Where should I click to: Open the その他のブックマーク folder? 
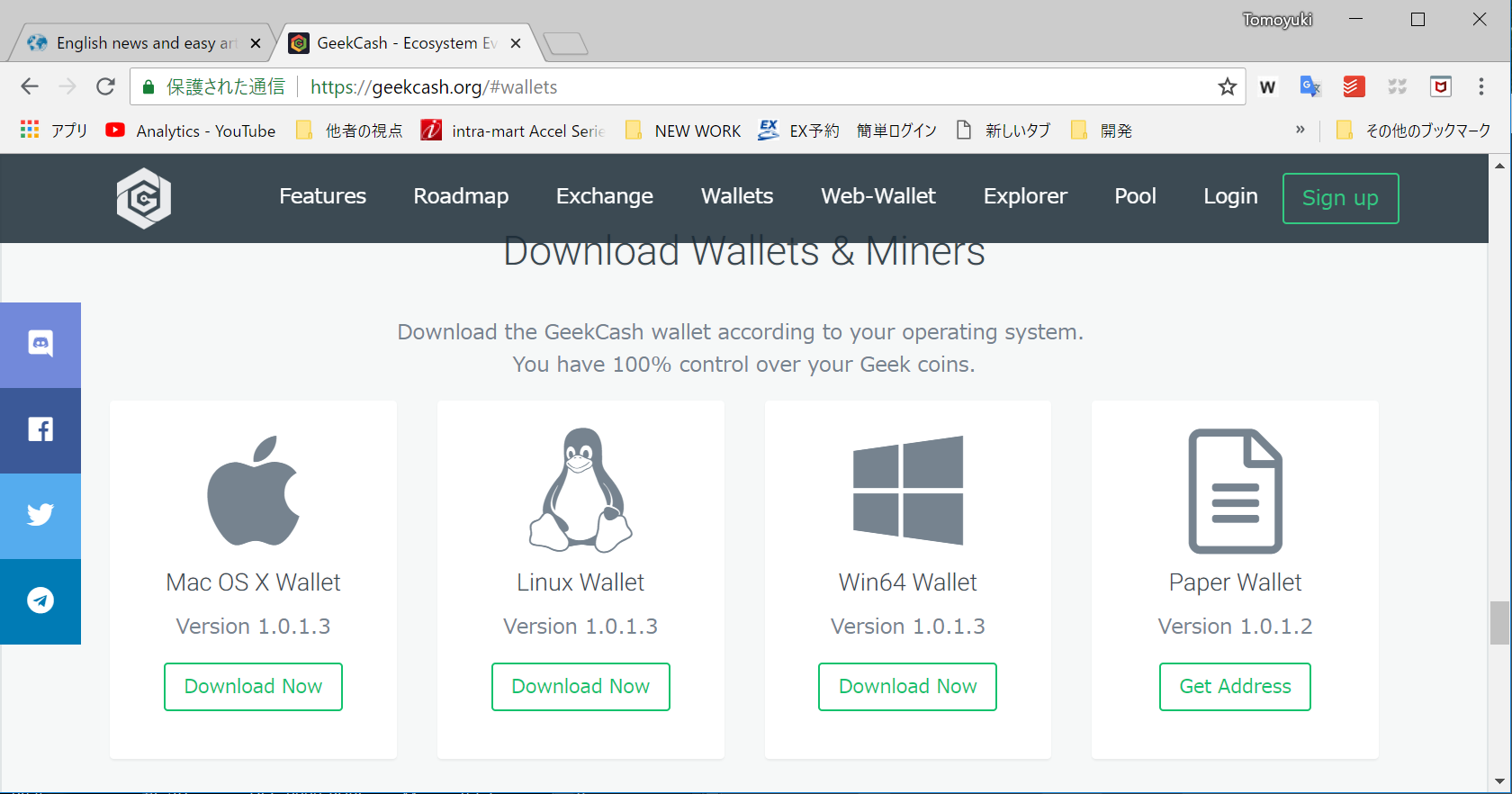point(1414,131)
